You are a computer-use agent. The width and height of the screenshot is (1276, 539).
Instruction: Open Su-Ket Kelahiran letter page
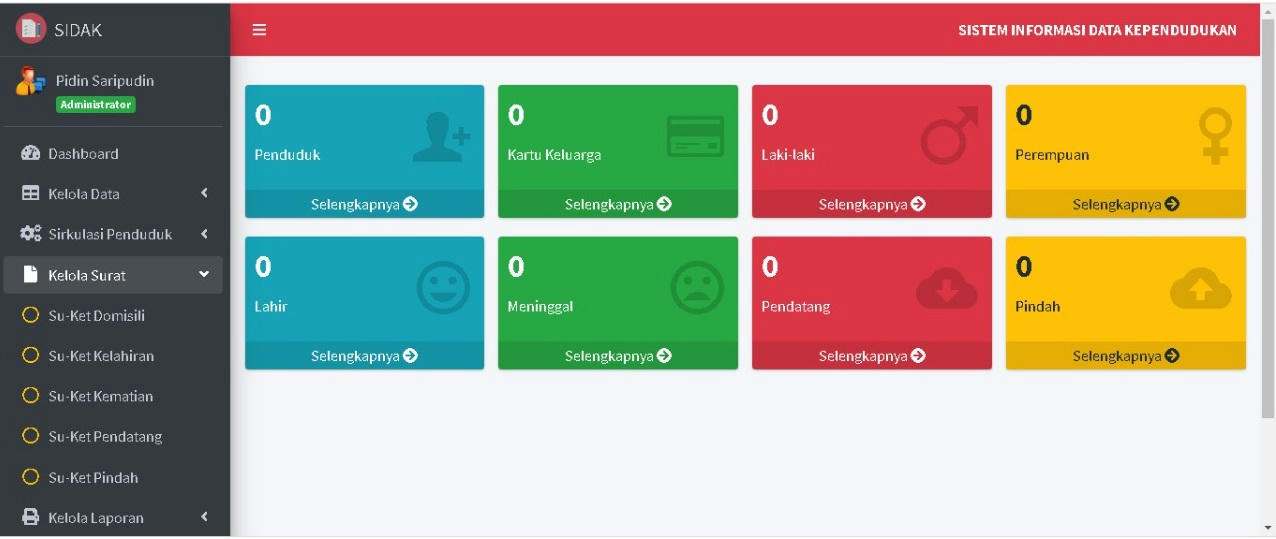click(100, 356)
